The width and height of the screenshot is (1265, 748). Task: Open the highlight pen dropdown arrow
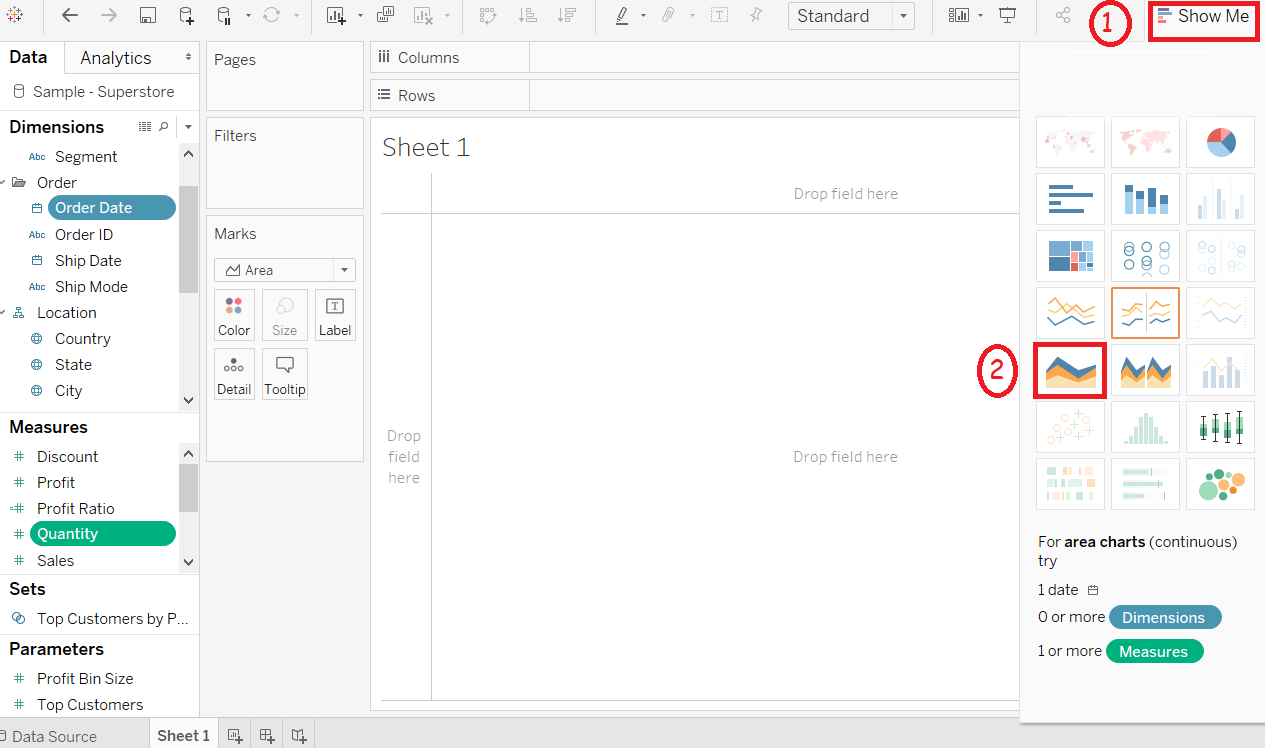[643, 16]
